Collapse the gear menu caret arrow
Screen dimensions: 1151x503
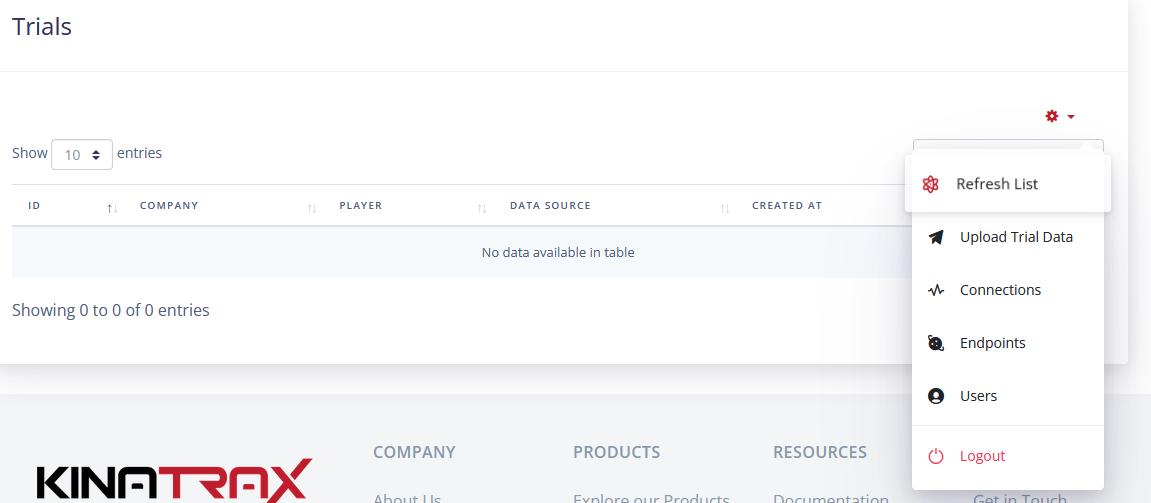click(x=1071, y=117)
